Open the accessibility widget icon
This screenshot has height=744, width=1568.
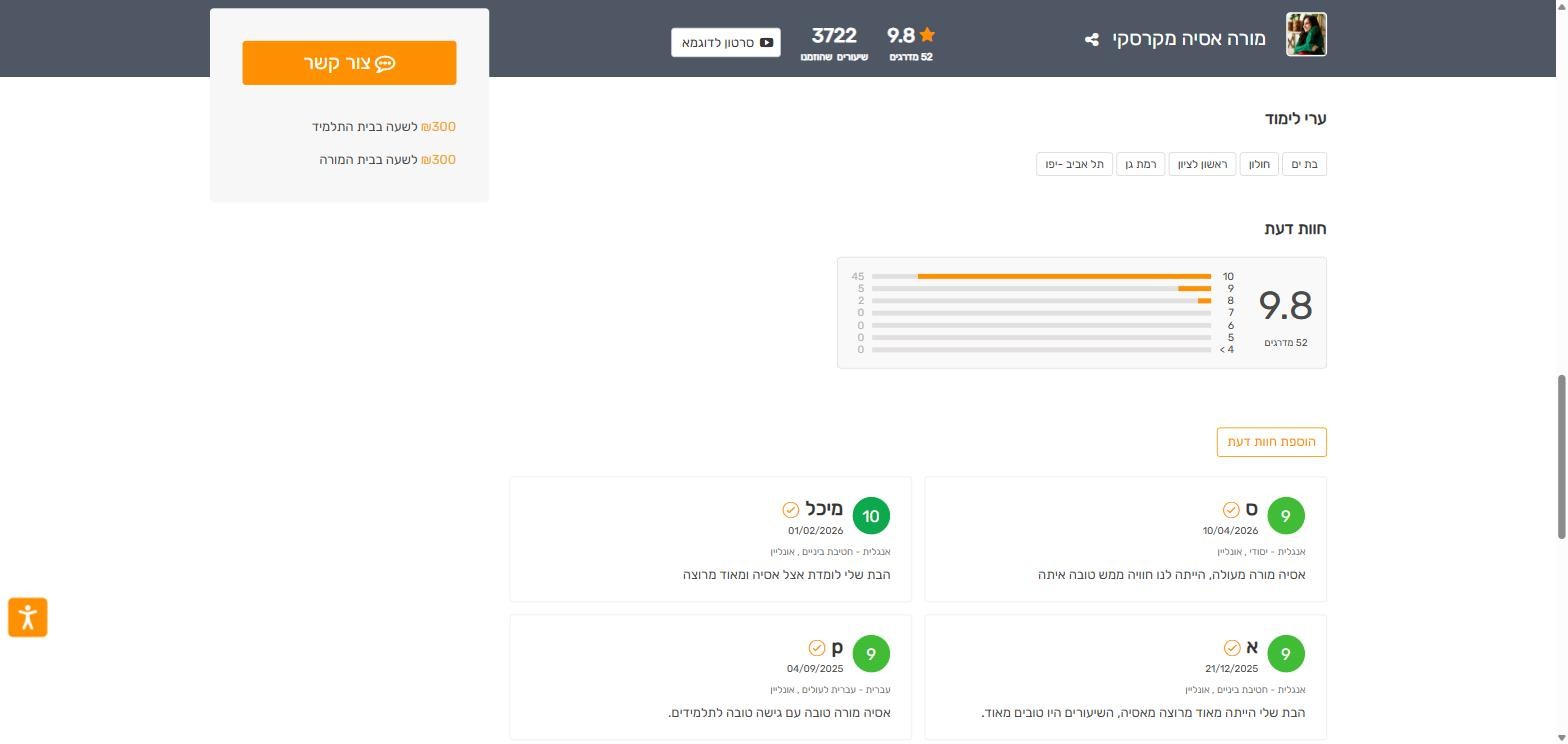[28, 616]
